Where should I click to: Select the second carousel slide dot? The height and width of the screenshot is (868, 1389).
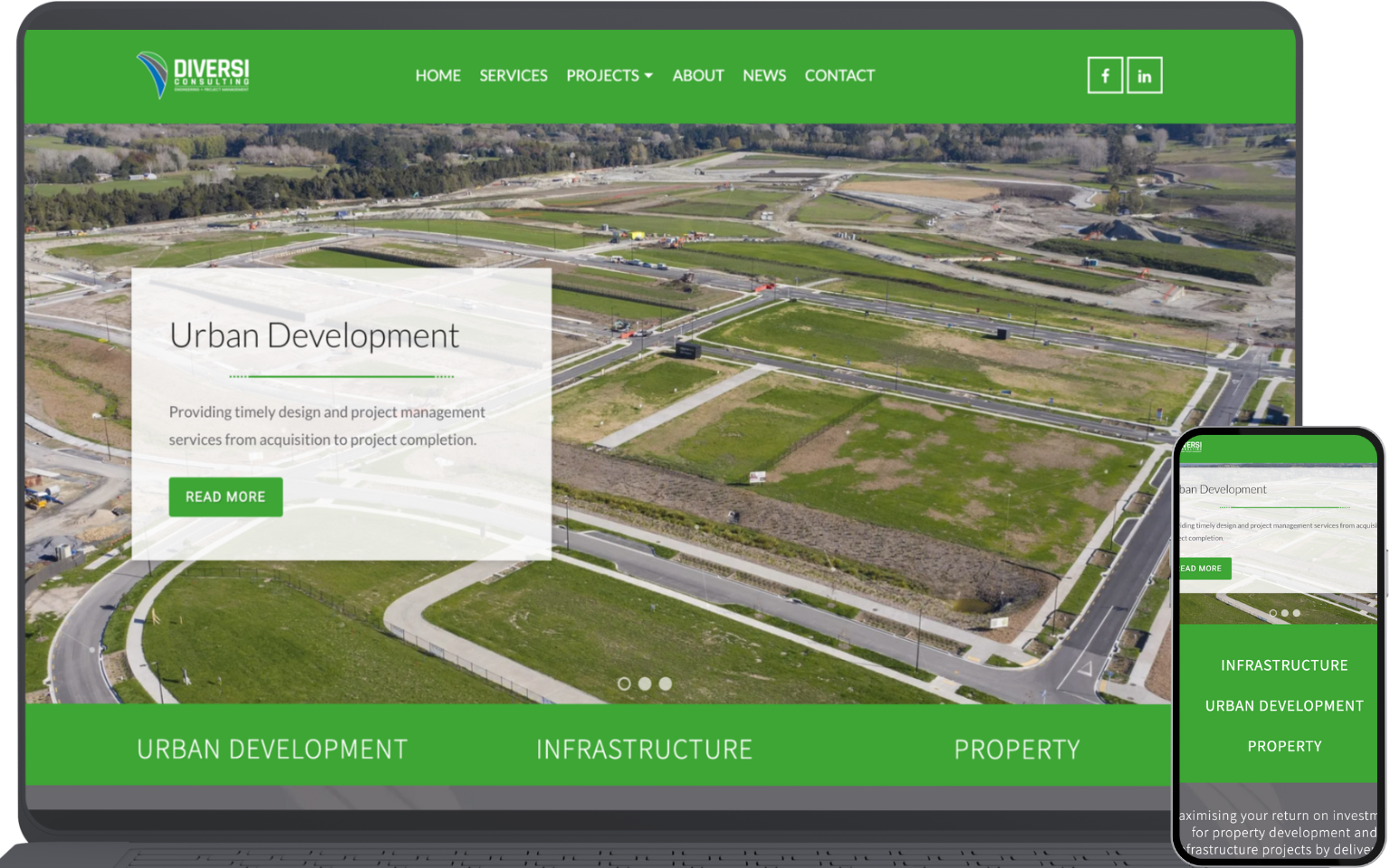point(645,684)
